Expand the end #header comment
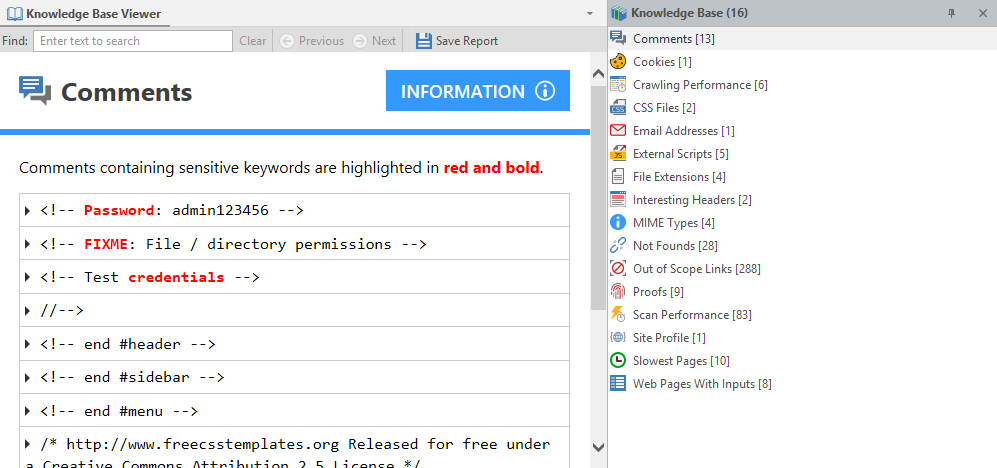This screenshot has width=997, height=468. click(27, 344)
